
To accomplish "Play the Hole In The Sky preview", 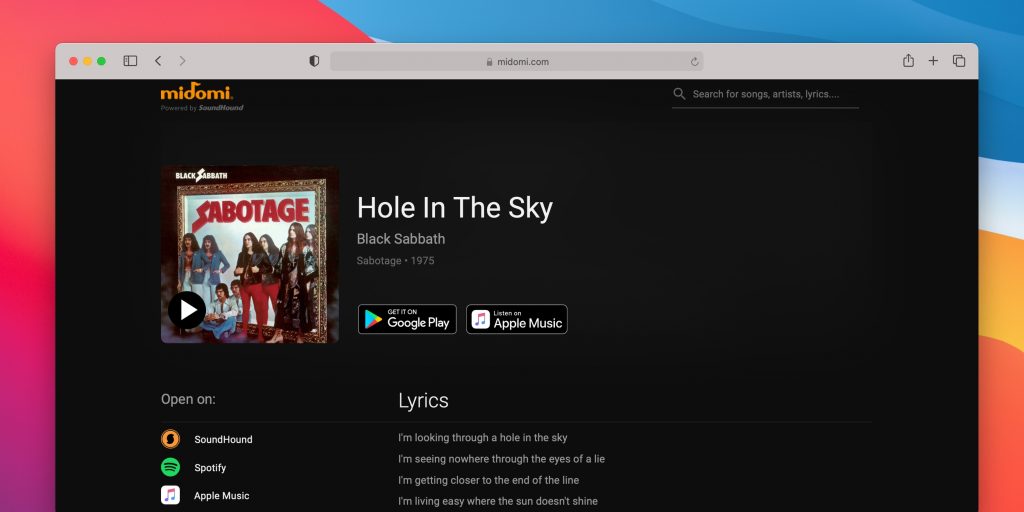I will 187,310.
